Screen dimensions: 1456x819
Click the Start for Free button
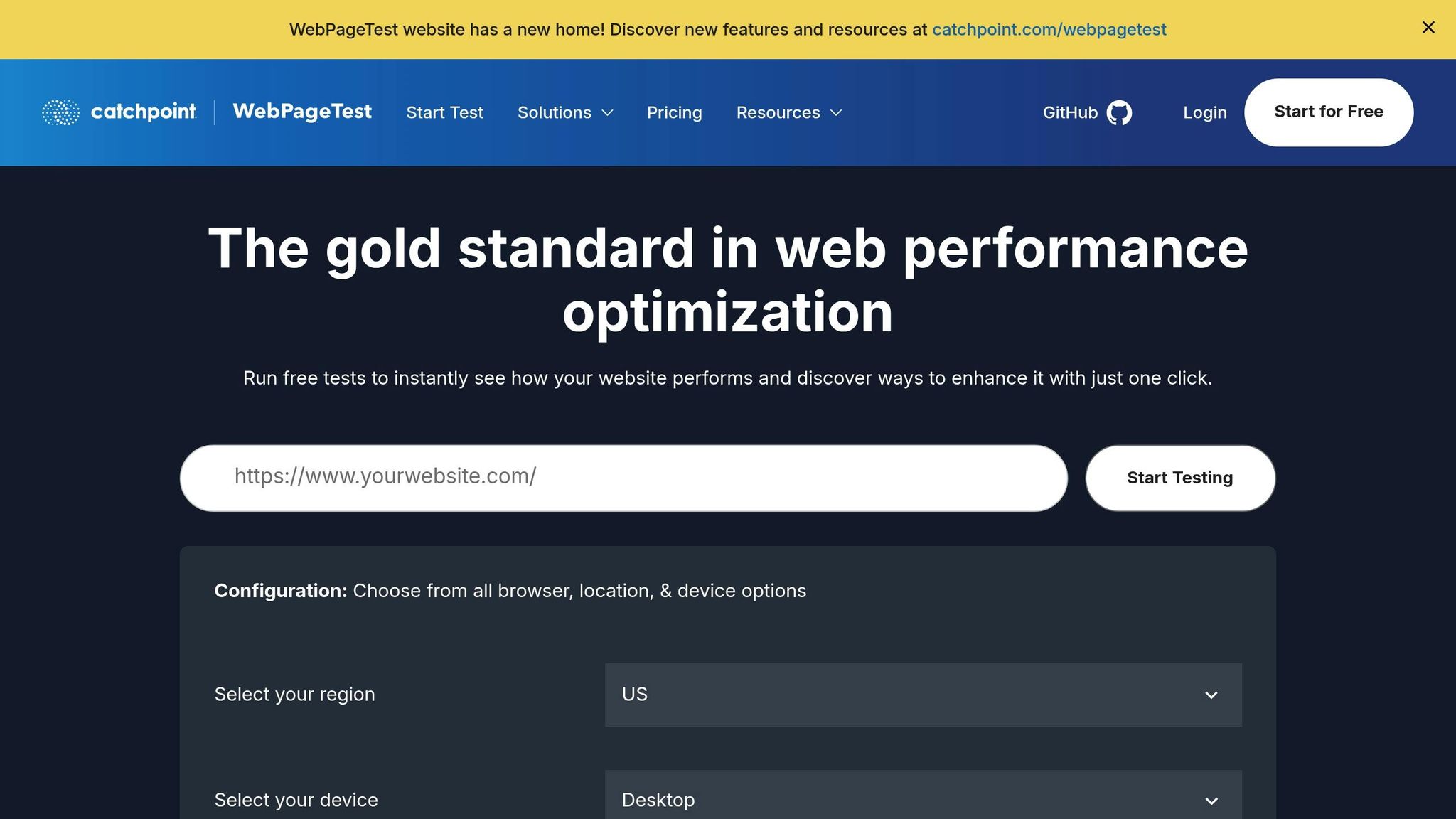tap(1328, 112)
